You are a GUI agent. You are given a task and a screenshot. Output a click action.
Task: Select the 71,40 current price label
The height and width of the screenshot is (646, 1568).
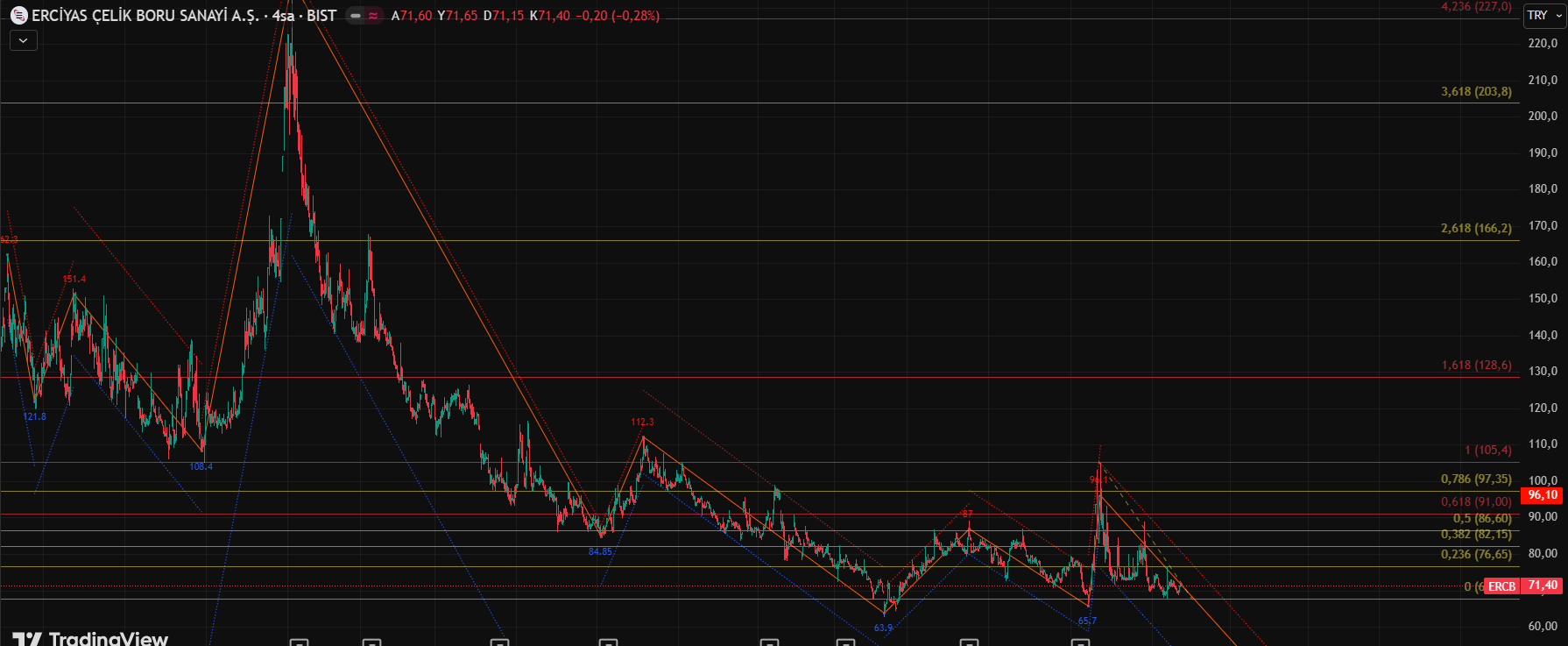click(x=1543, y=586)
